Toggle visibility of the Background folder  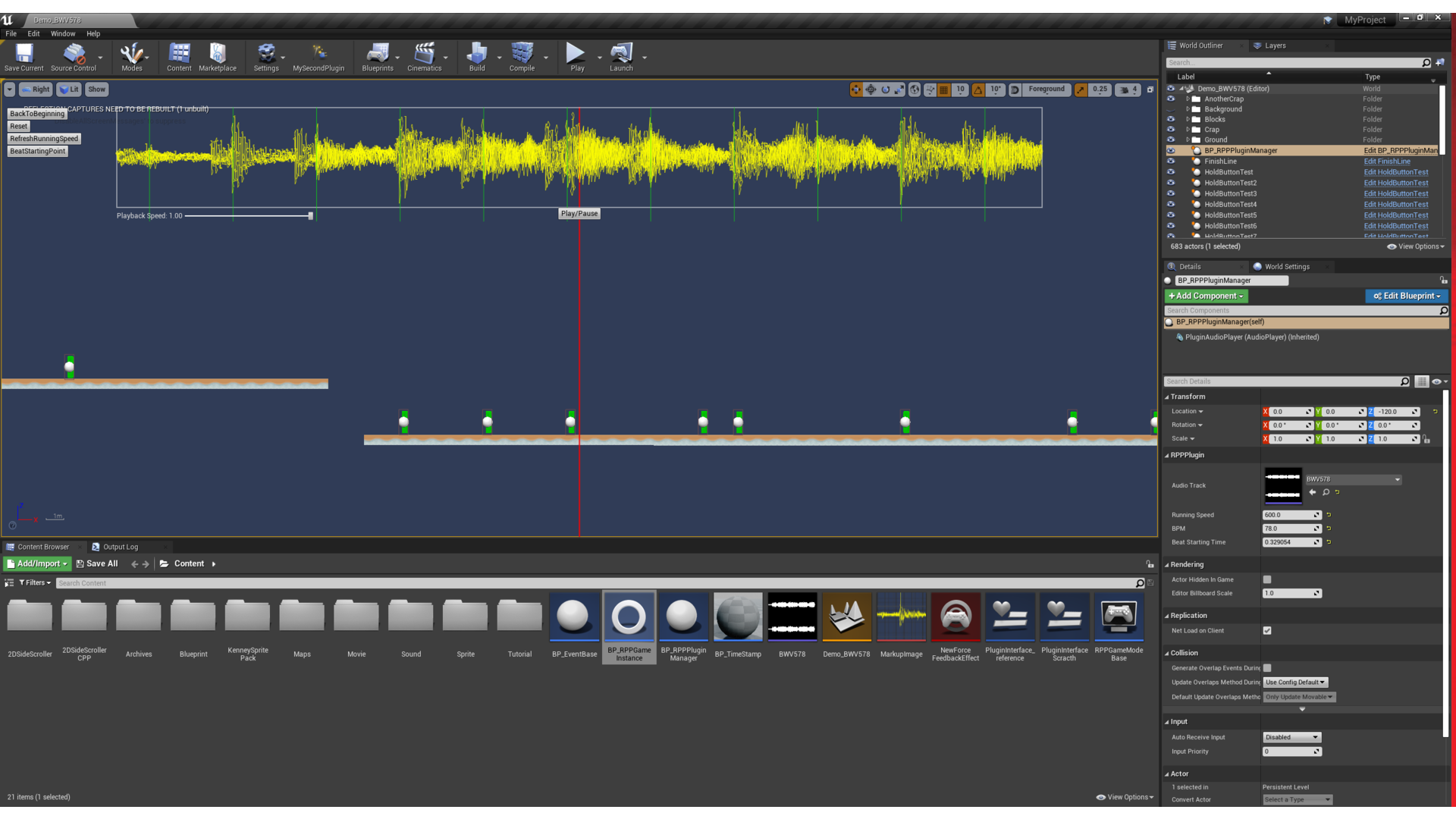[1170, 109]
